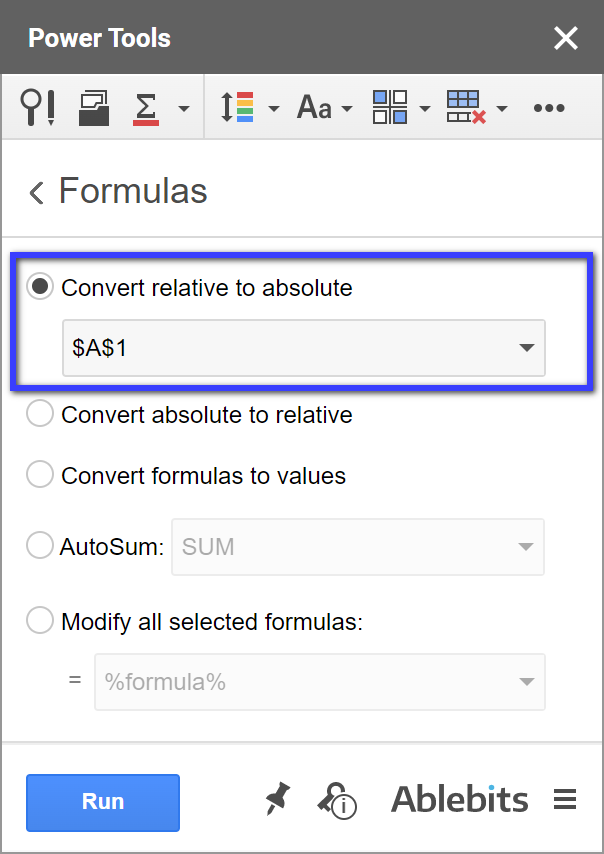Choose Convert formulas to values
The height and width of the screenshot is (854, 604).
tap(39, 475)
